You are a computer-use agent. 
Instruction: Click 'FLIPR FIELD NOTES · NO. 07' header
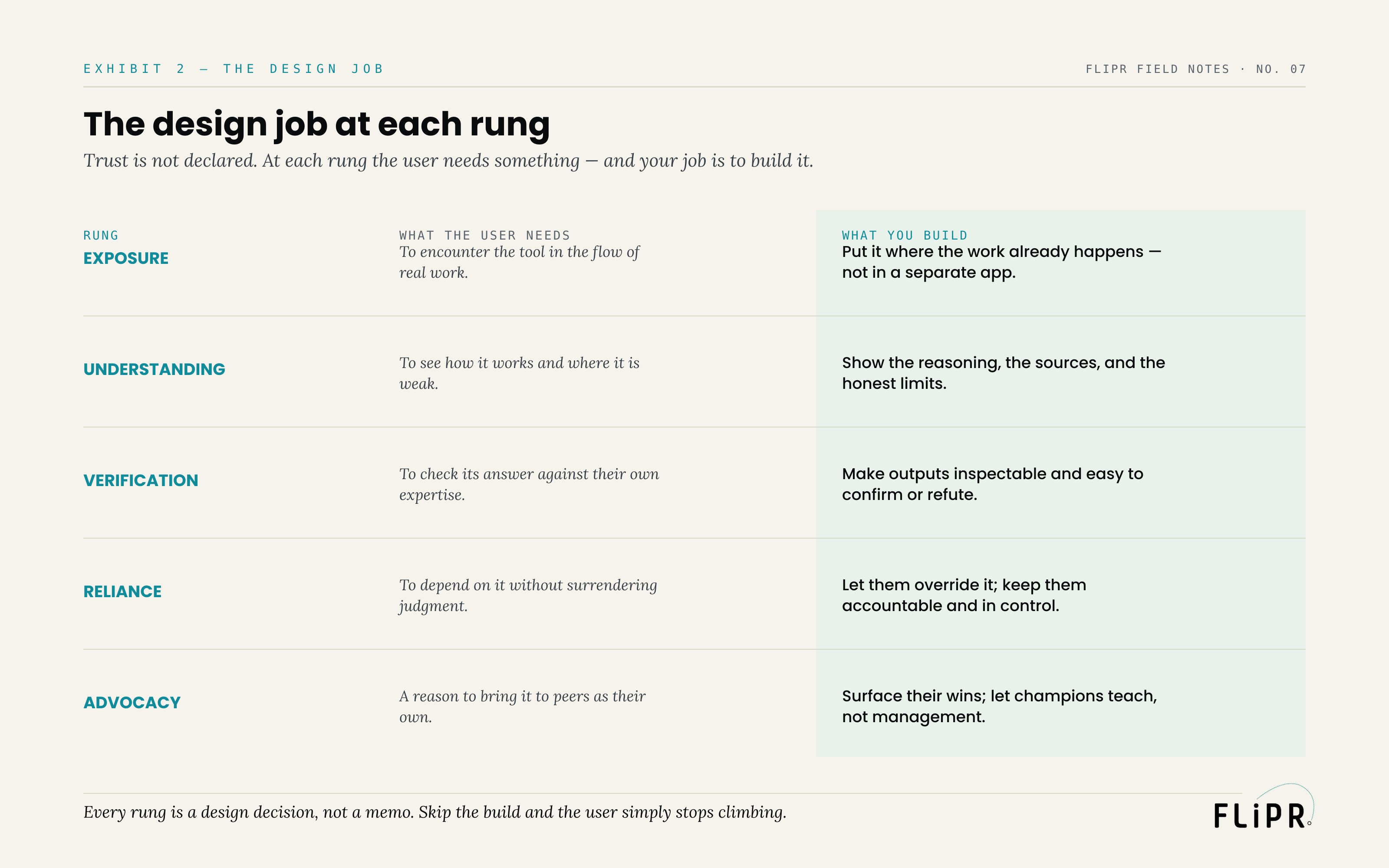pyautogui.click(x=1195, y=69)
